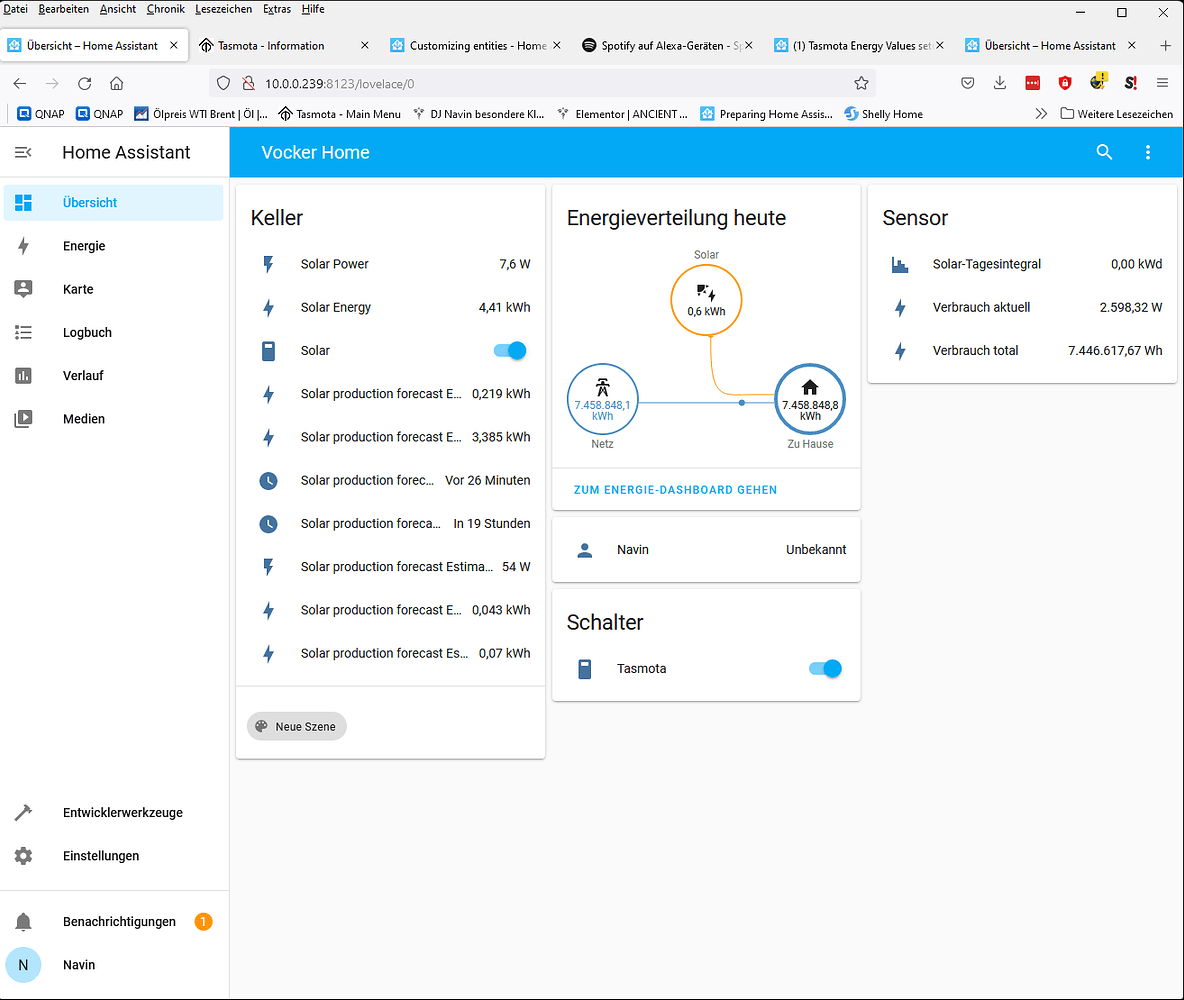Open the Datei menu
This screenshot has height=1000, width=1184.
coord(15,9)
